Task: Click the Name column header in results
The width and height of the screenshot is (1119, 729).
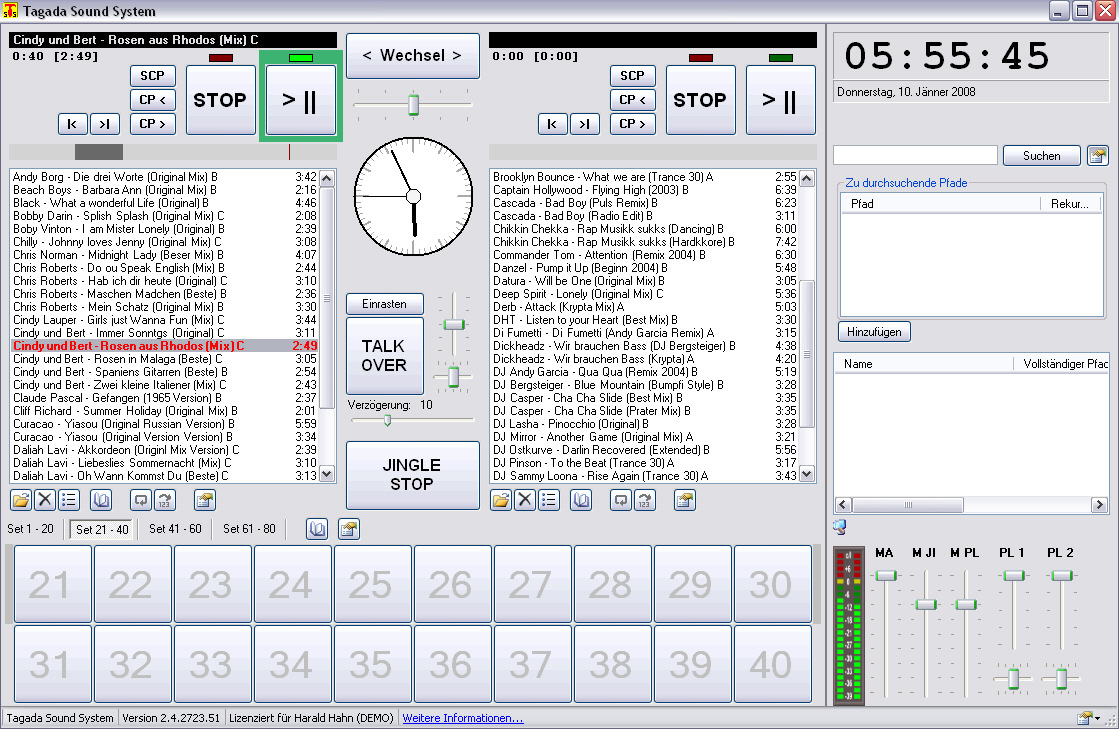Action: 858,364
